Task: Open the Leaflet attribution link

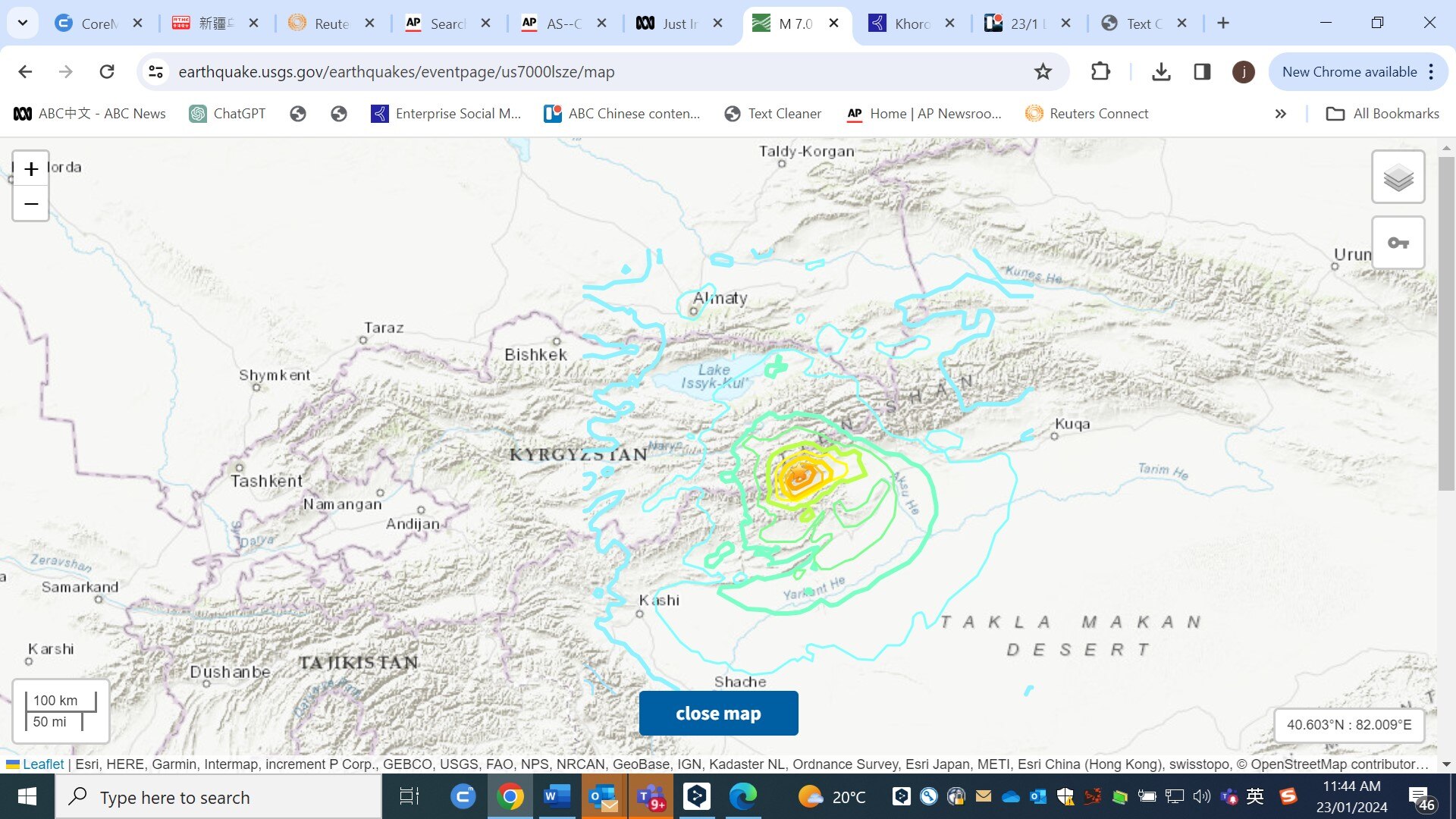Action: (x=43, y=764)
